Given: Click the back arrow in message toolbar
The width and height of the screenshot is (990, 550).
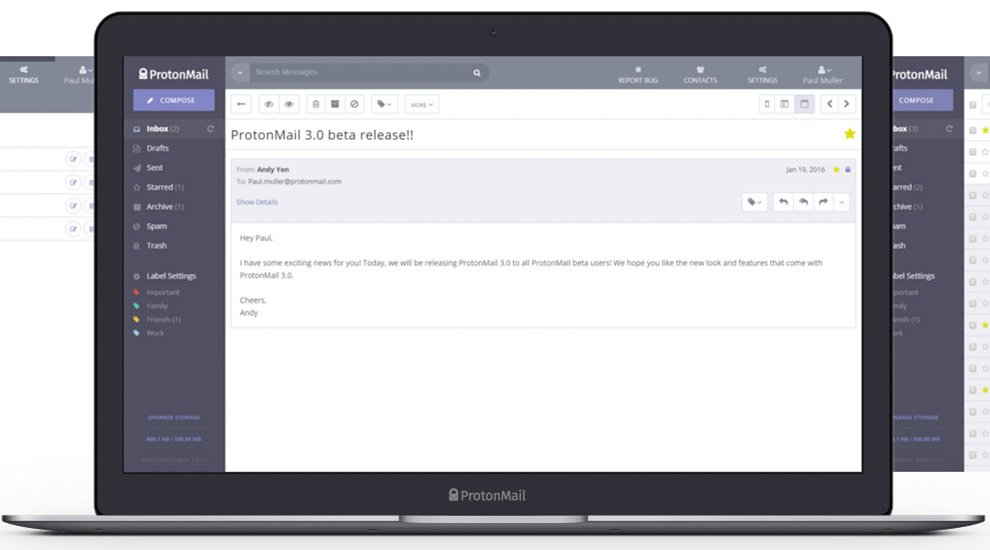Looking at the screenshot, I should pyautogui.click(x=241, y=104).
